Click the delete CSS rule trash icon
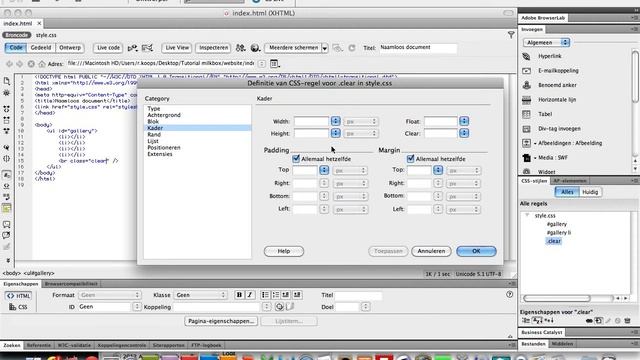 pos(627,321)
